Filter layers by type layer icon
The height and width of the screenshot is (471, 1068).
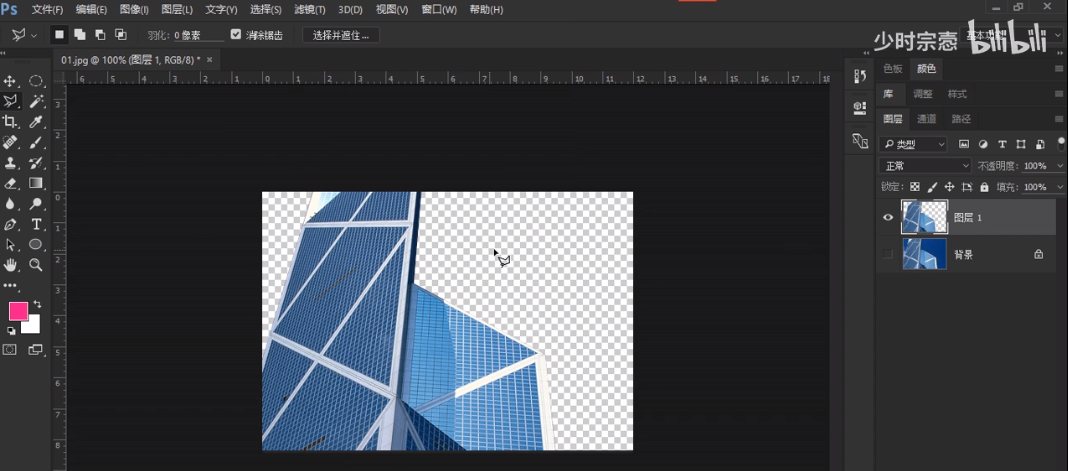[1002, 144]
